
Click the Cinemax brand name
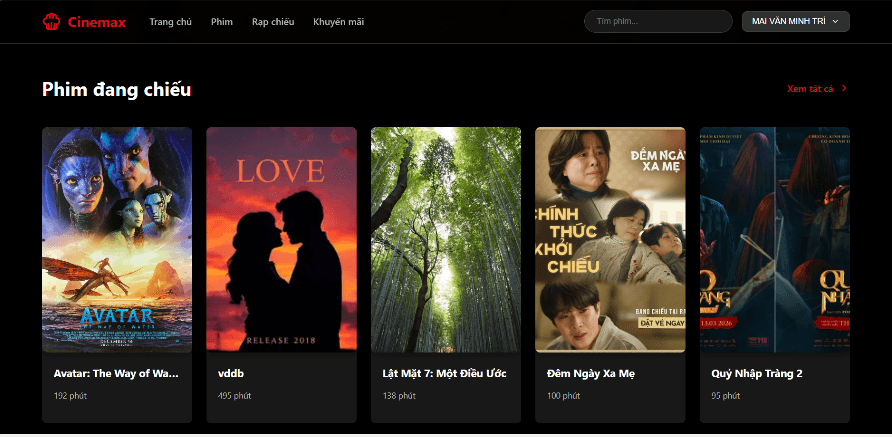point(97,22)
